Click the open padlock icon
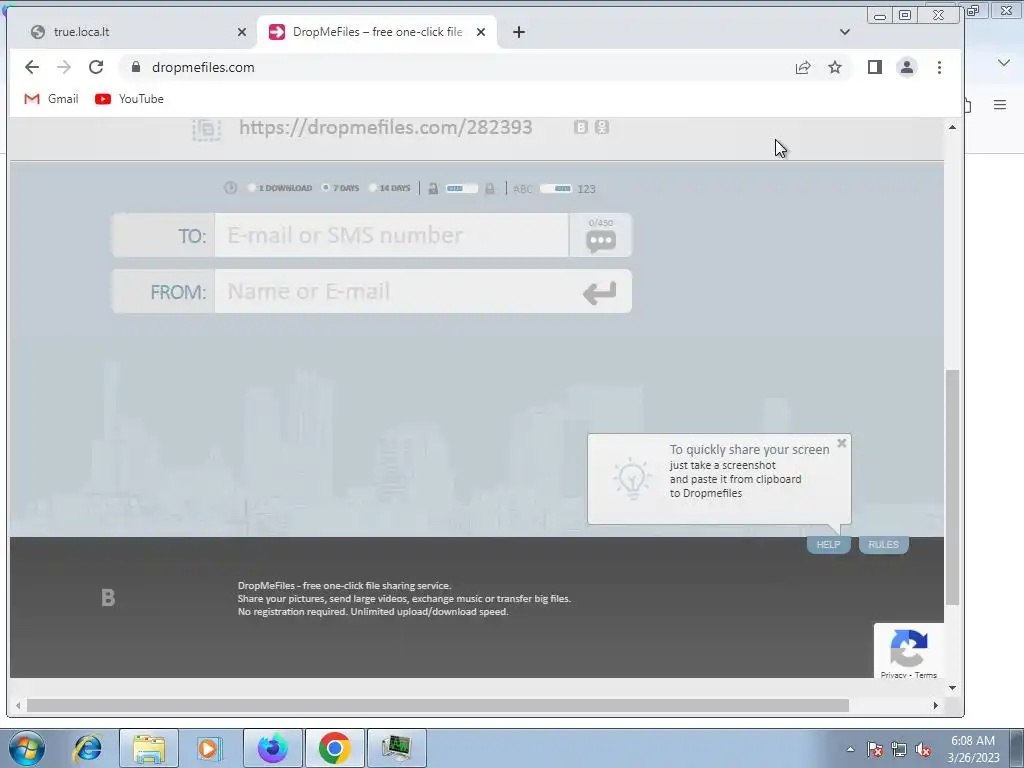 (433, 189)
